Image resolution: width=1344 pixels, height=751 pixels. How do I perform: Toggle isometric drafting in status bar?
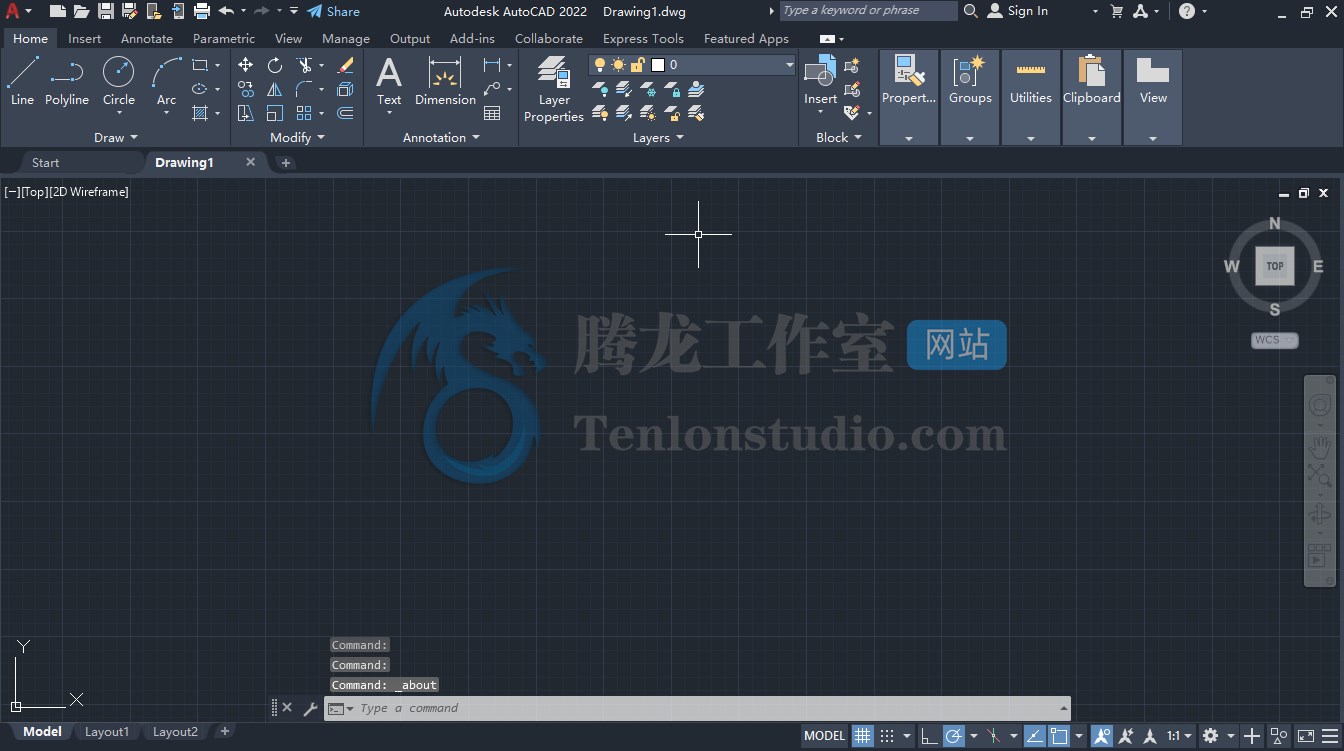tap(994, 736)
